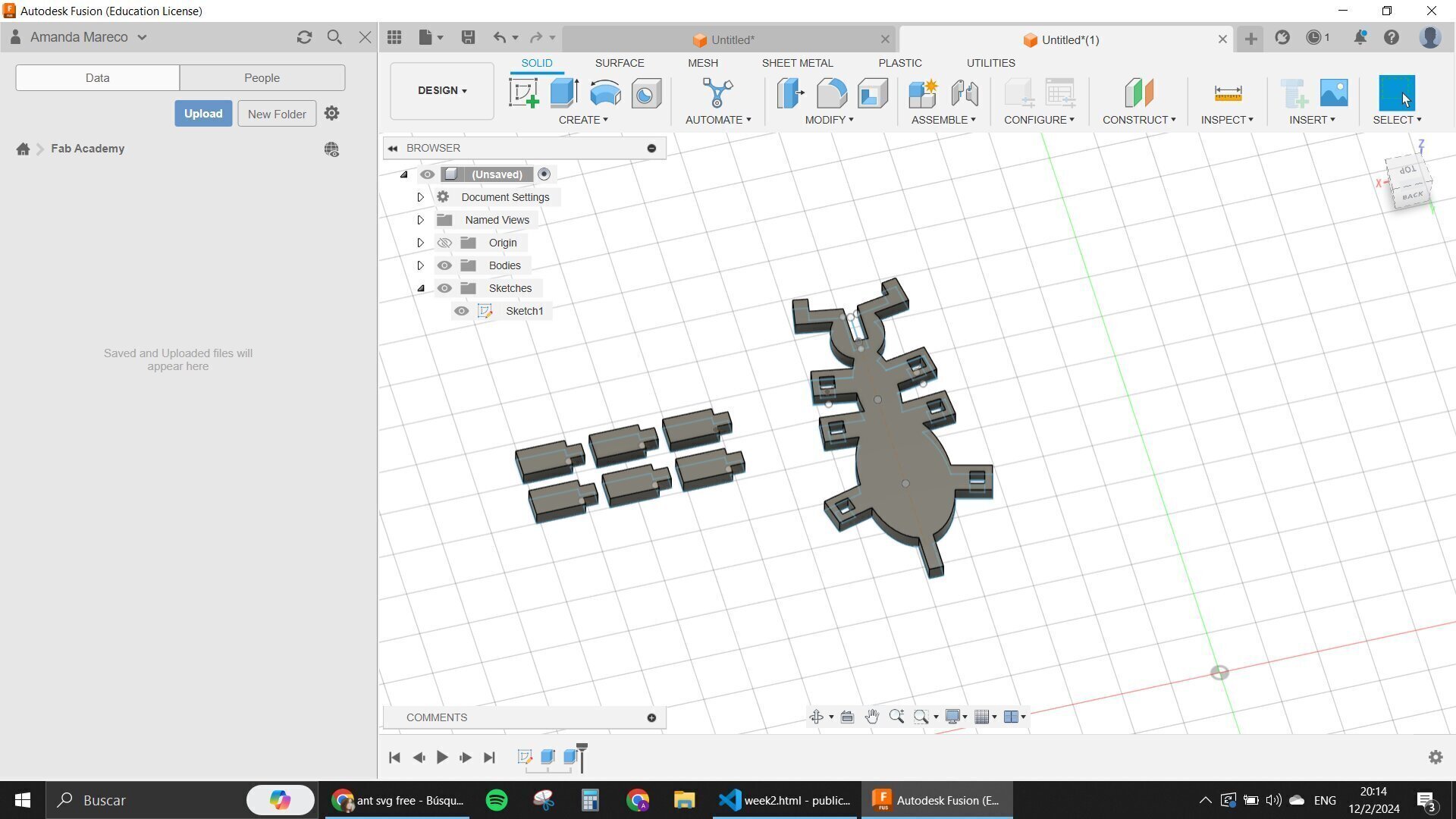Click the Construct plane icon
Image resolution: width=1456 pixels, height=819 pixels.
tap(1139, 93)
